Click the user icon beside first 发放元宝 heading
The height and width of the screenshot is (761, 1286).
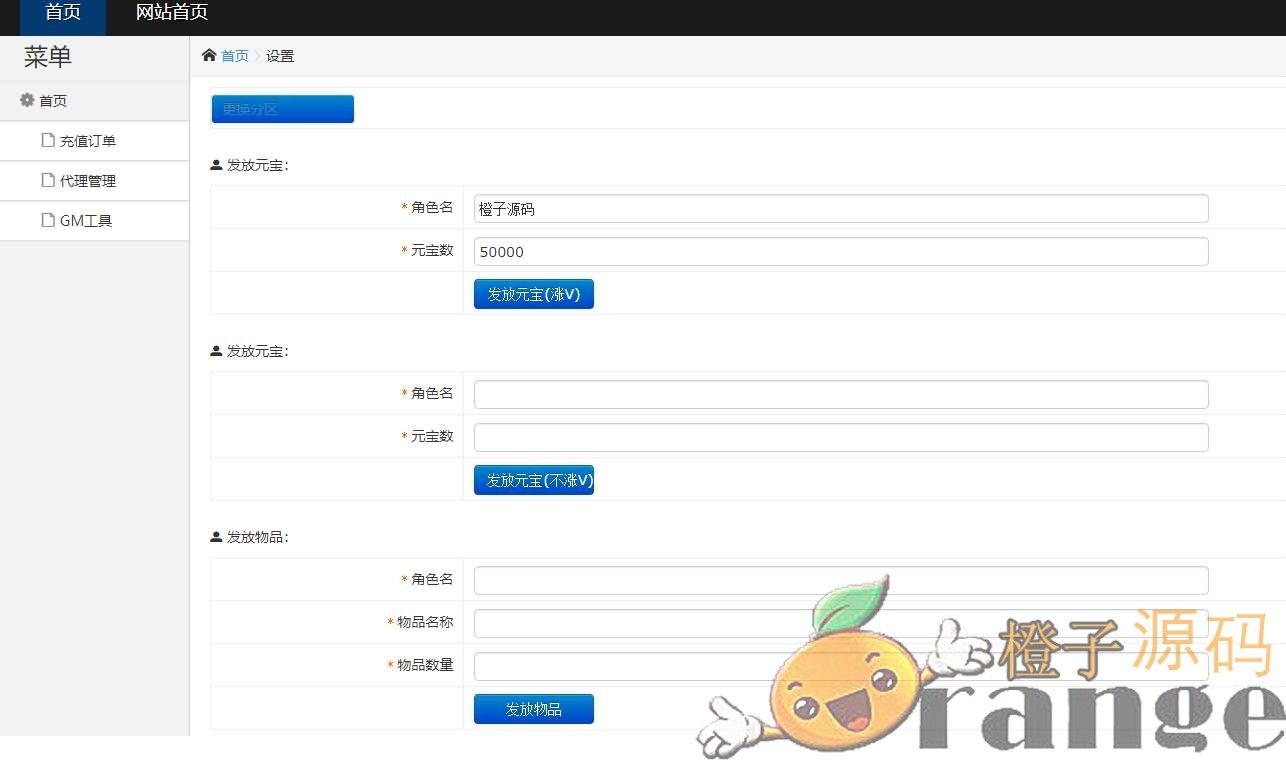[x=216, y=165]
